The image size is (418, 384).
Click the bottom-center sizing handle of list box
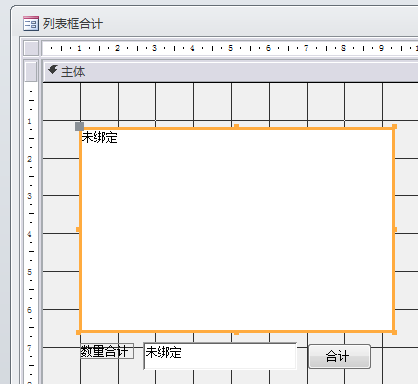[x=236, y=333]
